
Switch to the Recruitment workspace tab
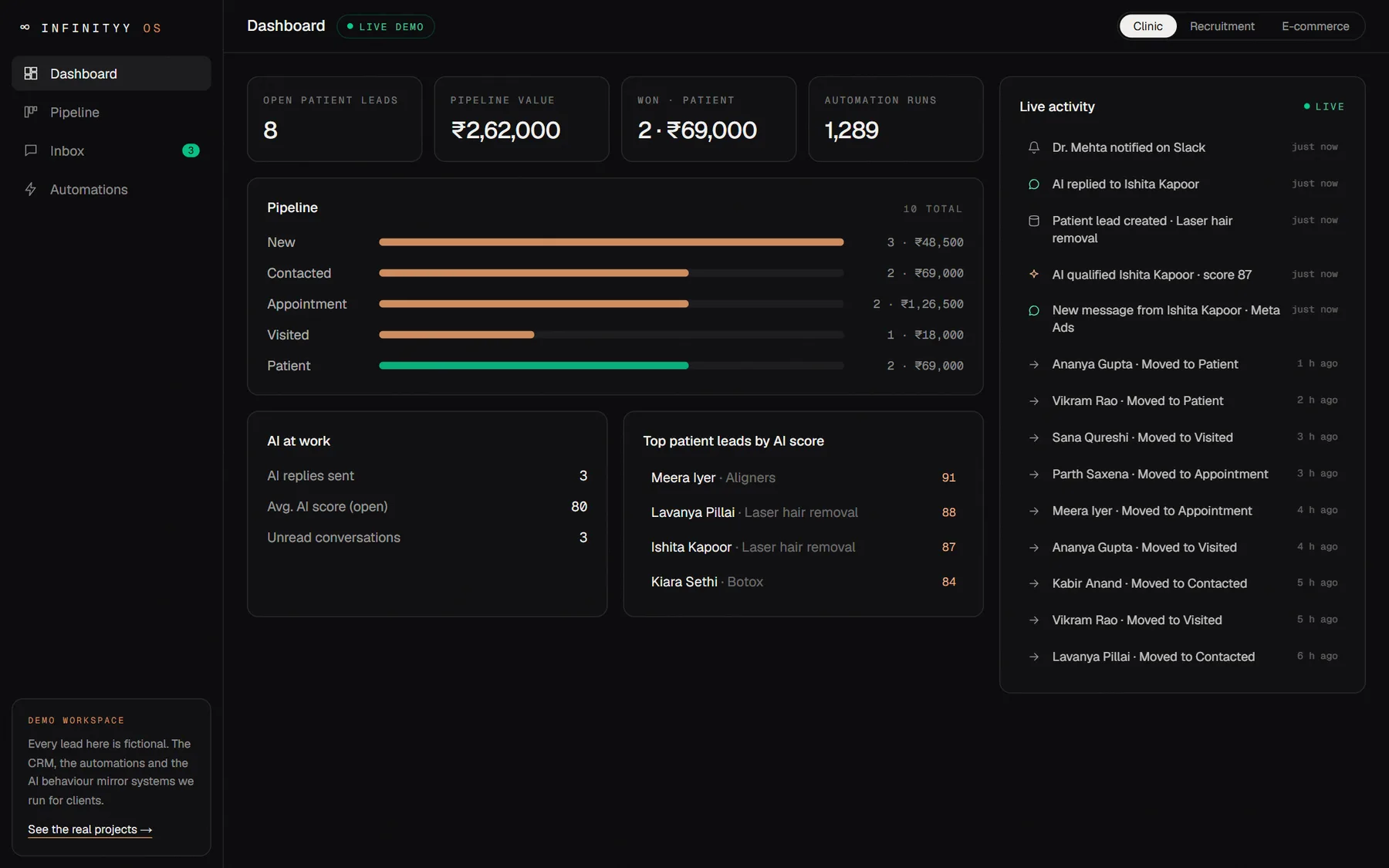1222,26
